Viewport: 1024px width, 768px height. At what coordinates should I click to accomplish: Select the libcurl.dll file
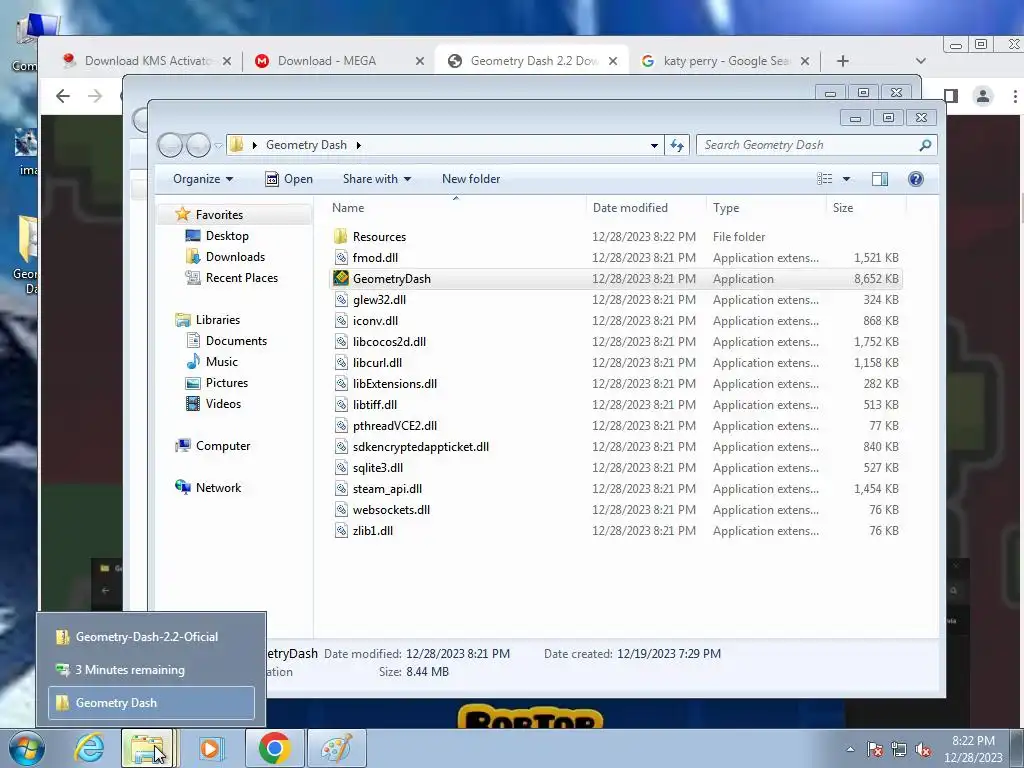click(377, 362)
